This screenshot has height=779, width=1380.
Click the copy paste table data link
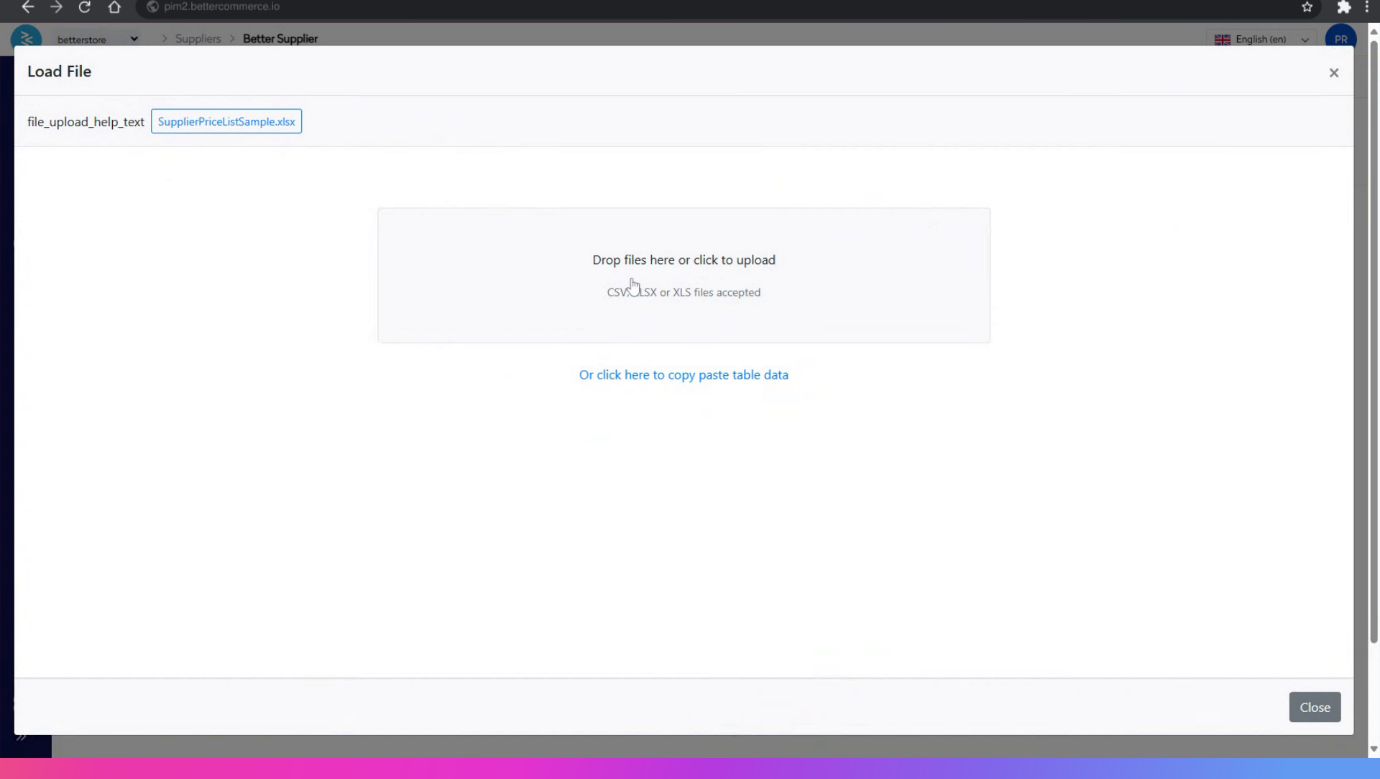coord(683,375)
